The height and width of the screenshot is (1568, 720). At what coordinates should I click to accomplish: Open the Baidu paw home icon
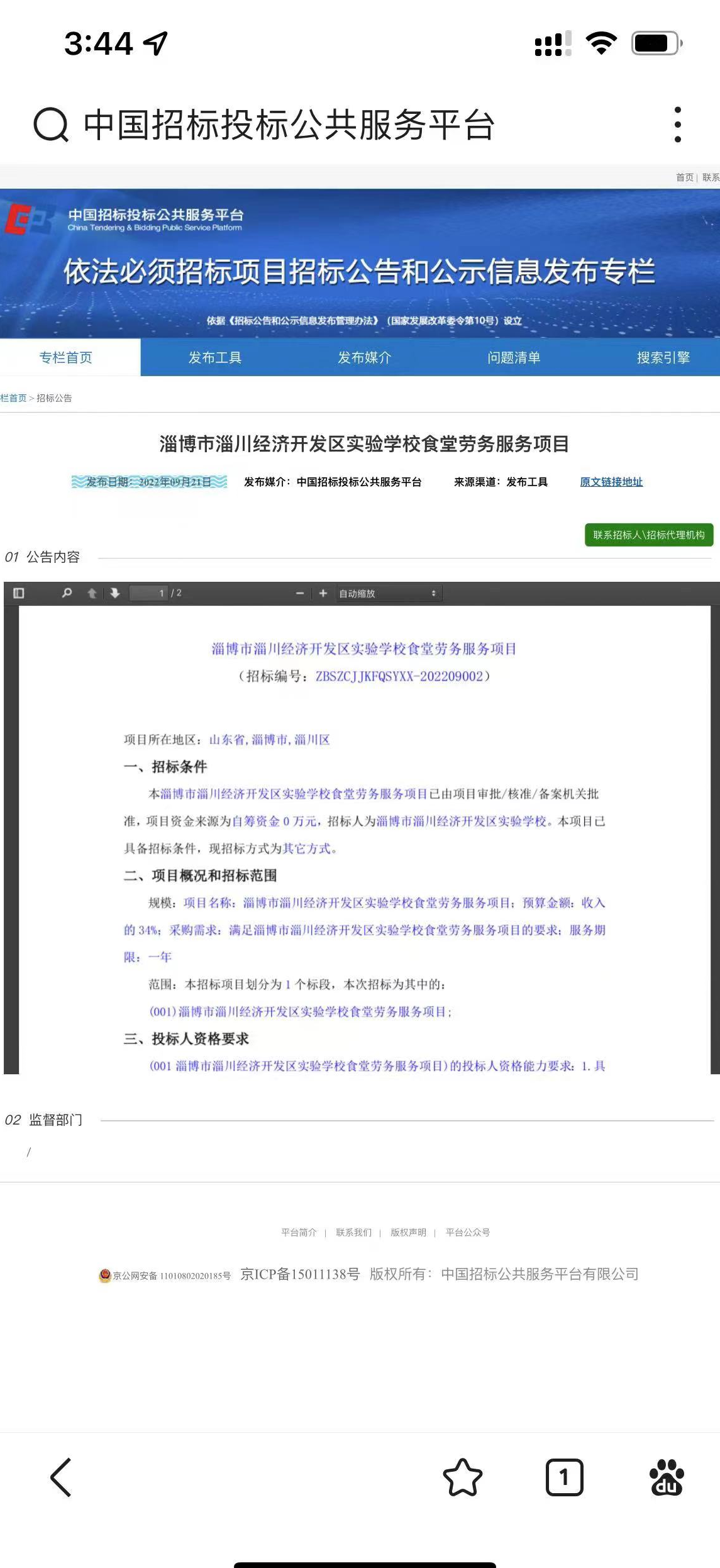667,1477
